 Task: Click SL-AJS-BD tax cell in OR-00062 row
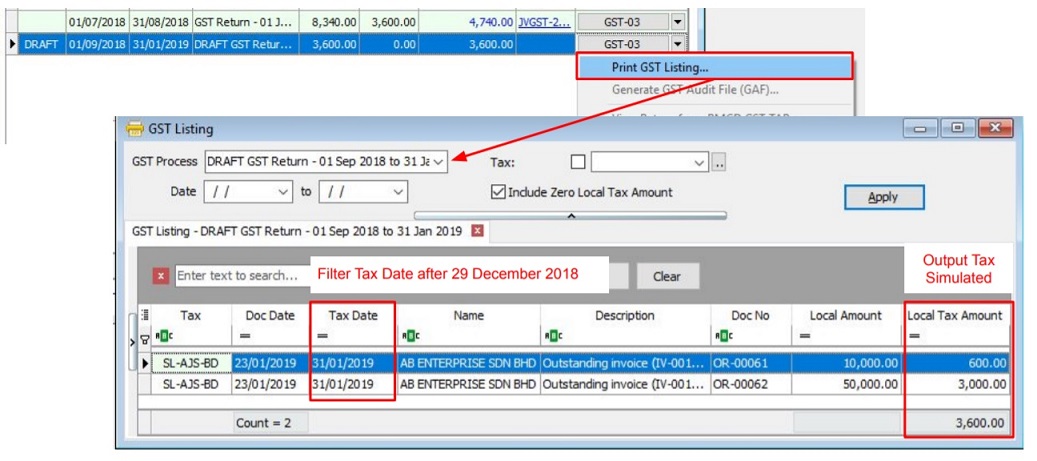(x=190, y=384)
